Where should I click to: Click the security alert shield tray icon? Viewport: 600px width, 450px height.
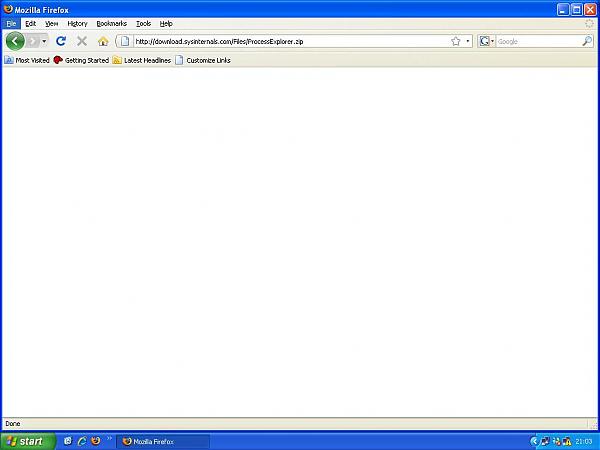(567, 442)
